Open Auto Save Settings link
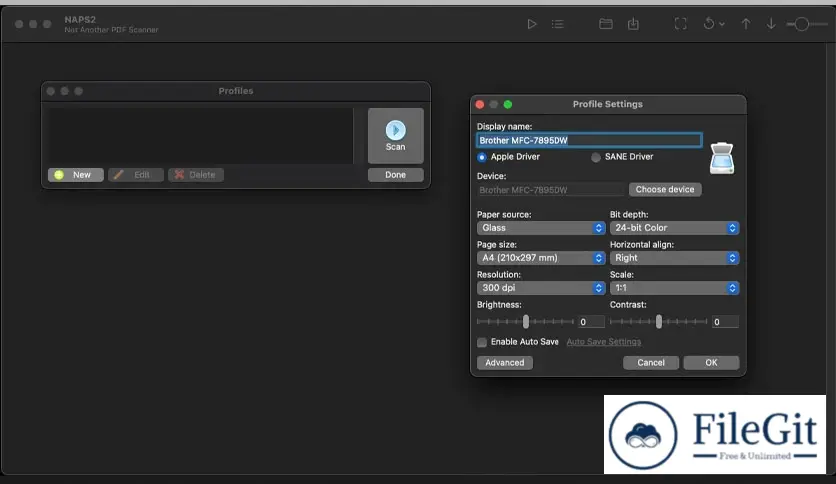This screenshot has height=484, width=836. pos(604,342)
